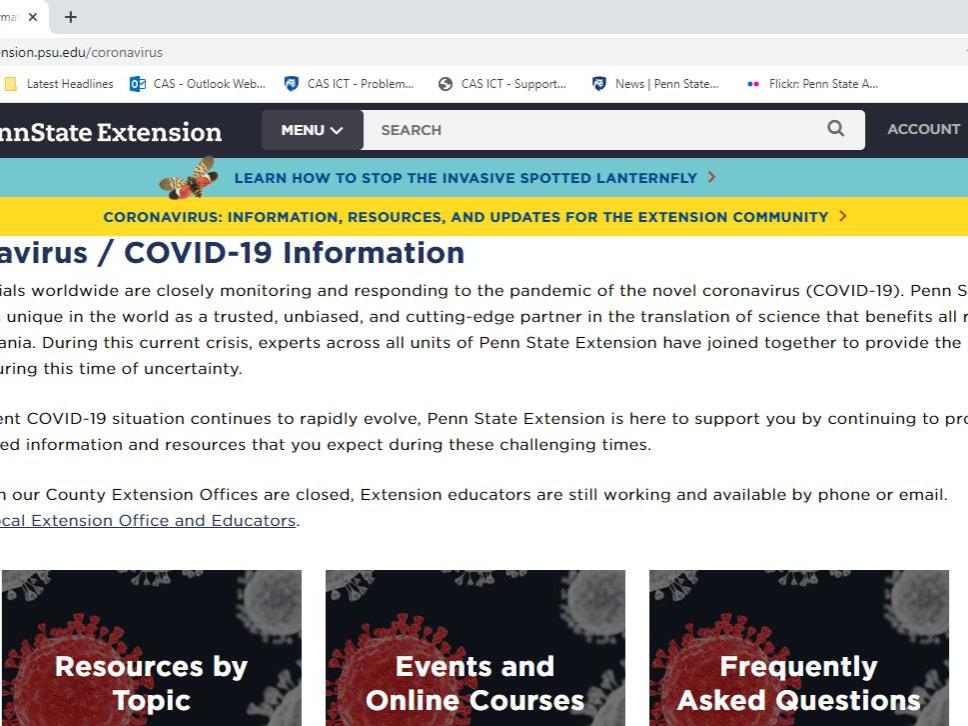Click the lanternfly banner chevron arrow
The height and width of the screenshot is (726, 968).
(712, 177)
